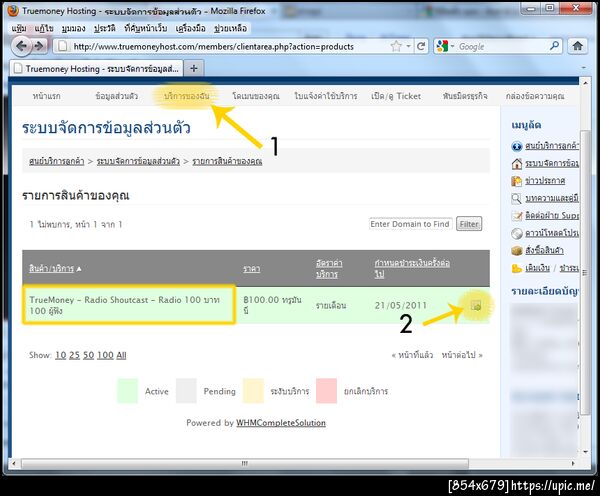Open the เครื่องมือ (Tools) menu
The width and height of the screenshot is (600, 496).
(190, 28)
